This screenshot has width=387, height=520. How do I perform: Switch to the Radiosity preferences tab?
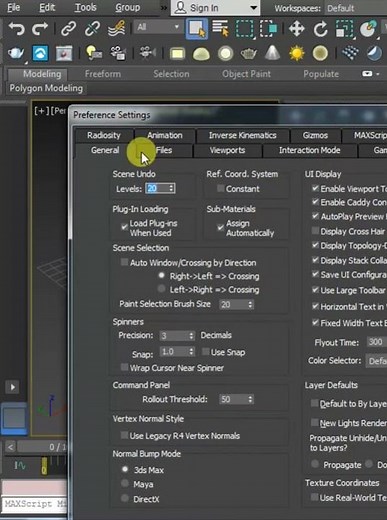(x=104, y=135)
